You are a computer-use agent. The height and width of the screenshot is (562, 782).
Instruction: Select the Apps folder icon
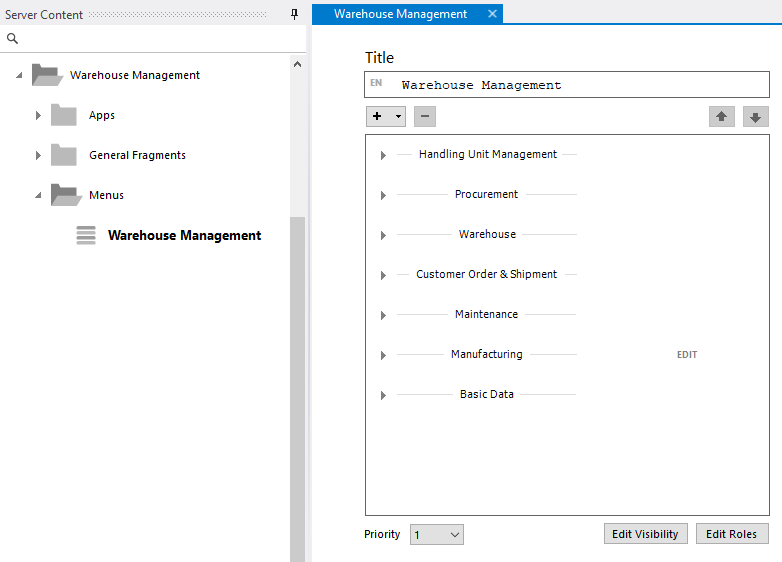[x=64, y=115]
